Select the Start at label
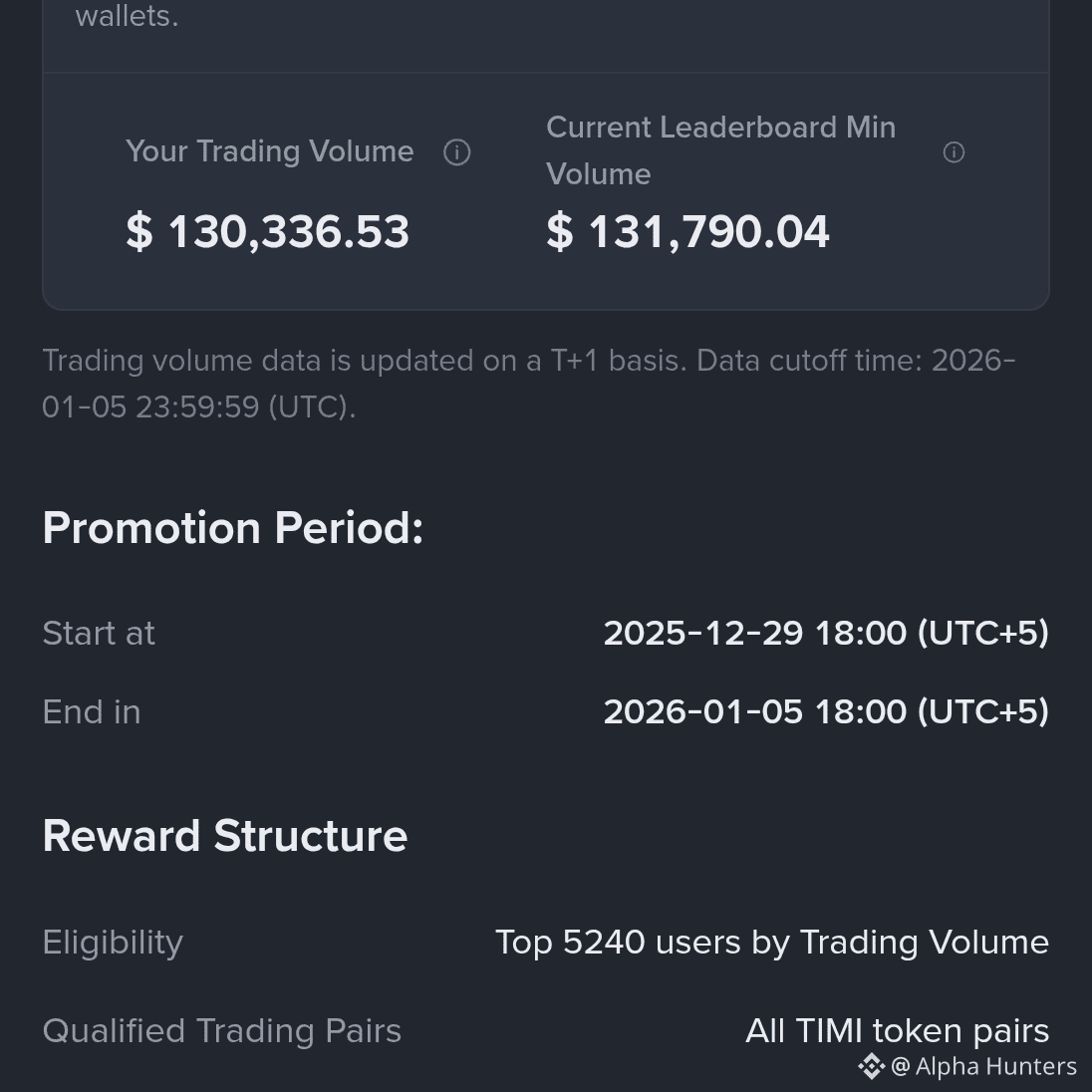The width and height of the screenshot is (1092, 1092). (x=99, y=633)
